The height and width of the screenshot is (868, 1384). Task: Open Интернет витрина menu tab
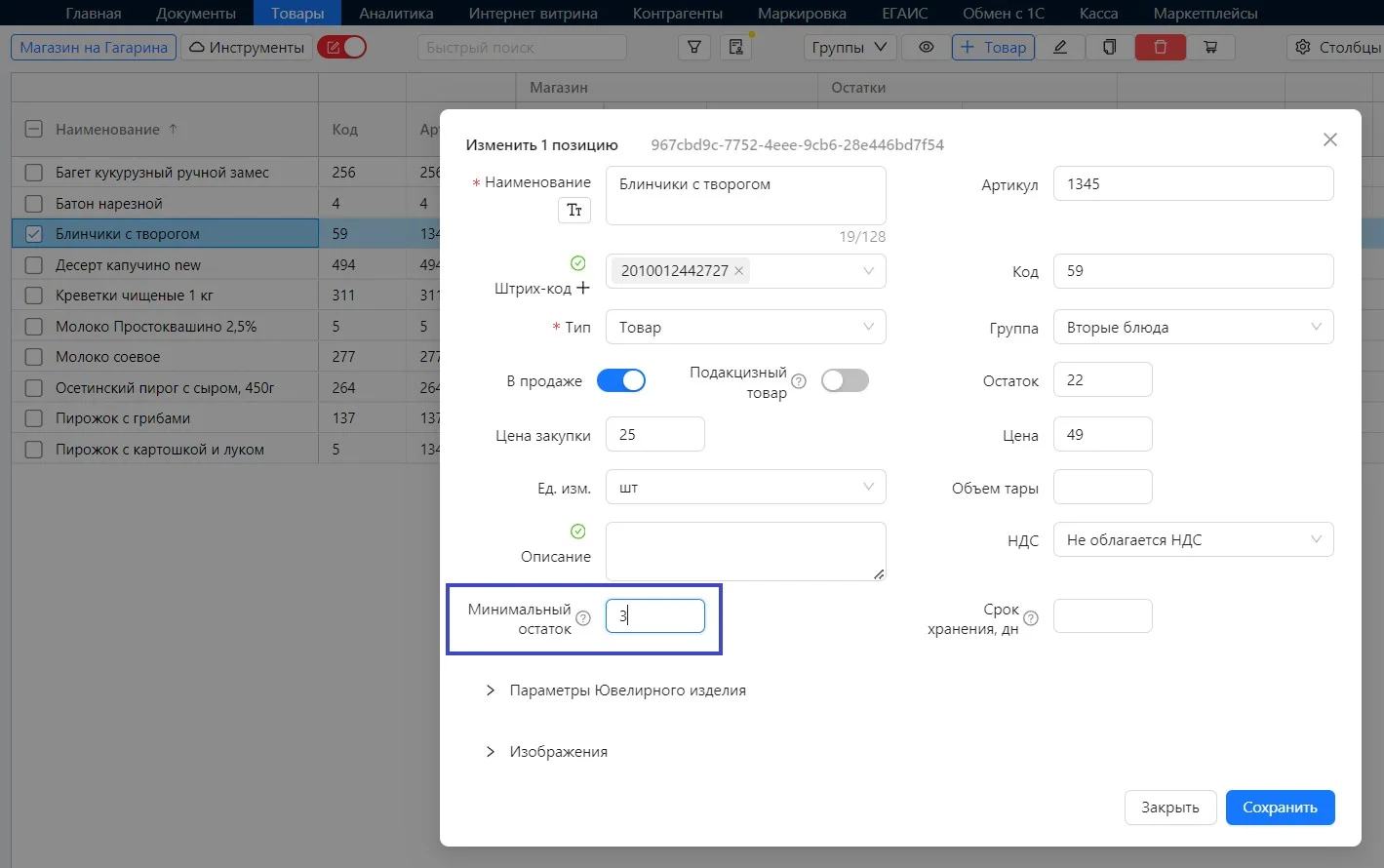pos(533,13)
